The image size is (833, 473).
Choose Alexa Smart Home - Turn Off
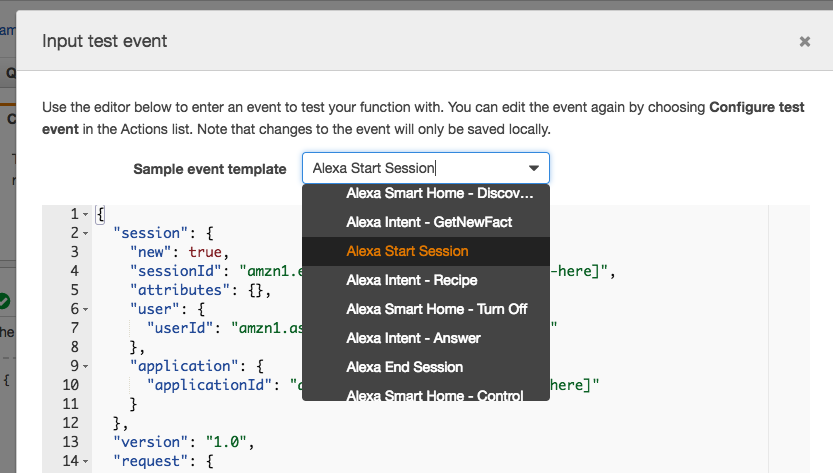(426, 309)
